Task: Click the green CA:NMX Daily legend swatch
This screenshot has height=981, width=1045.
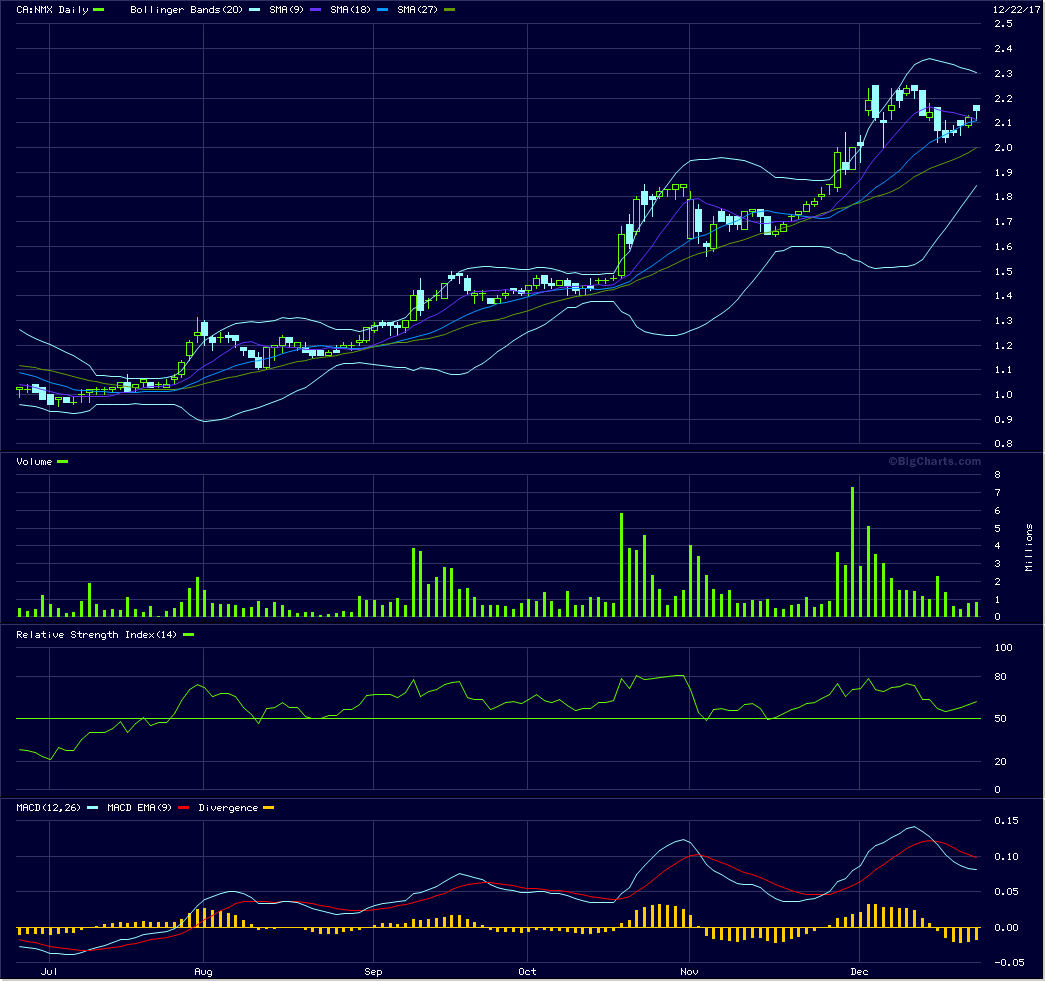Action: coord(98,10)
